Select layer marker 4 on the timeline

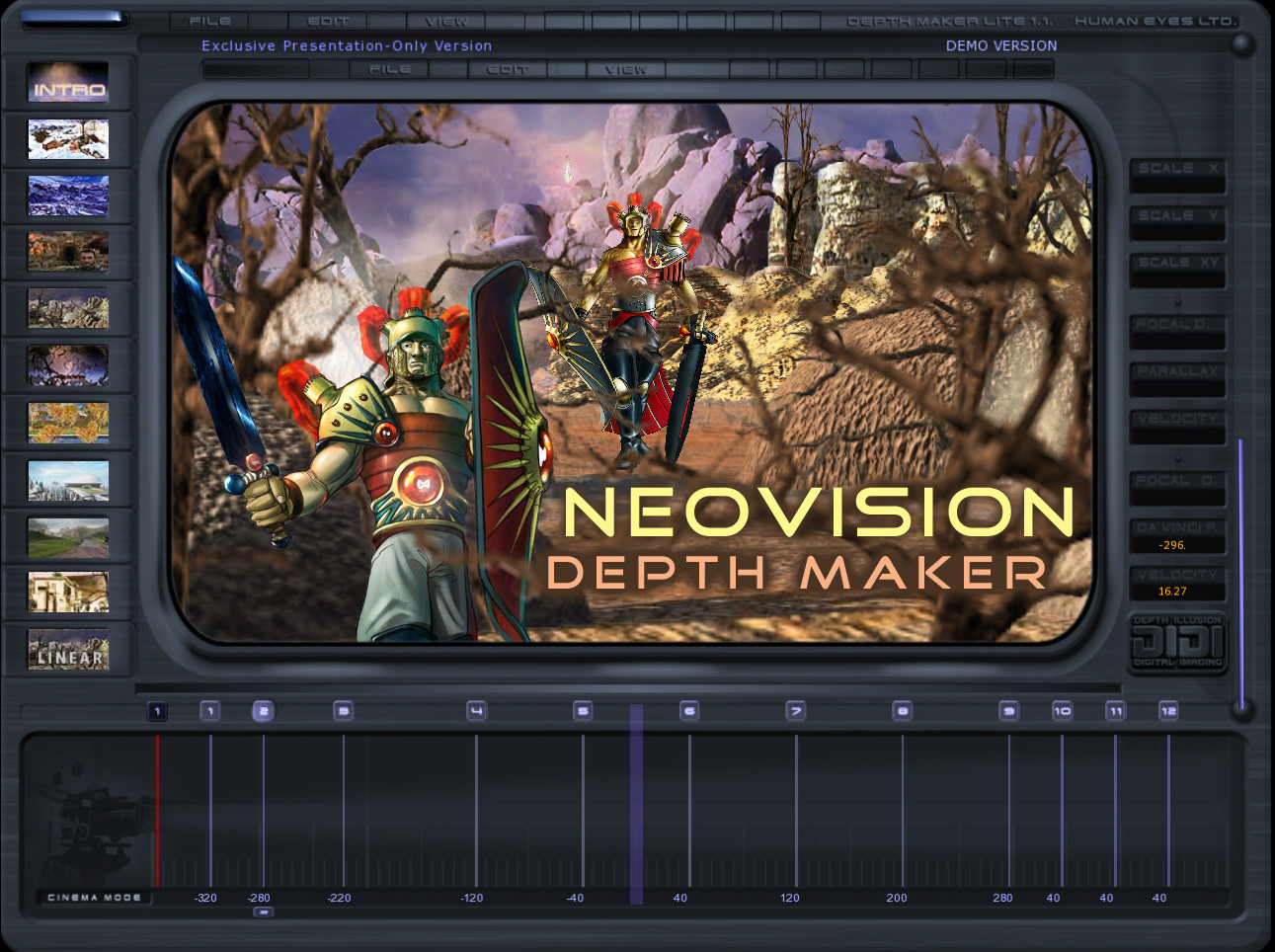coord(476,711)
